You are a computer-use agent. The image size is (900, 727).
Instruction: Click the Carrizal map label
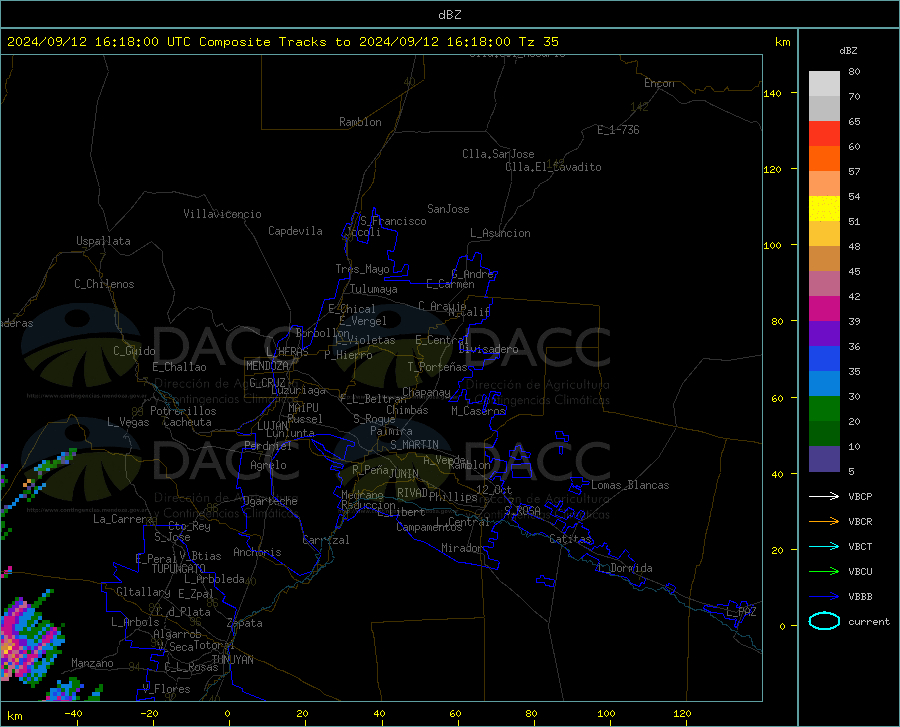pos(325,540)
